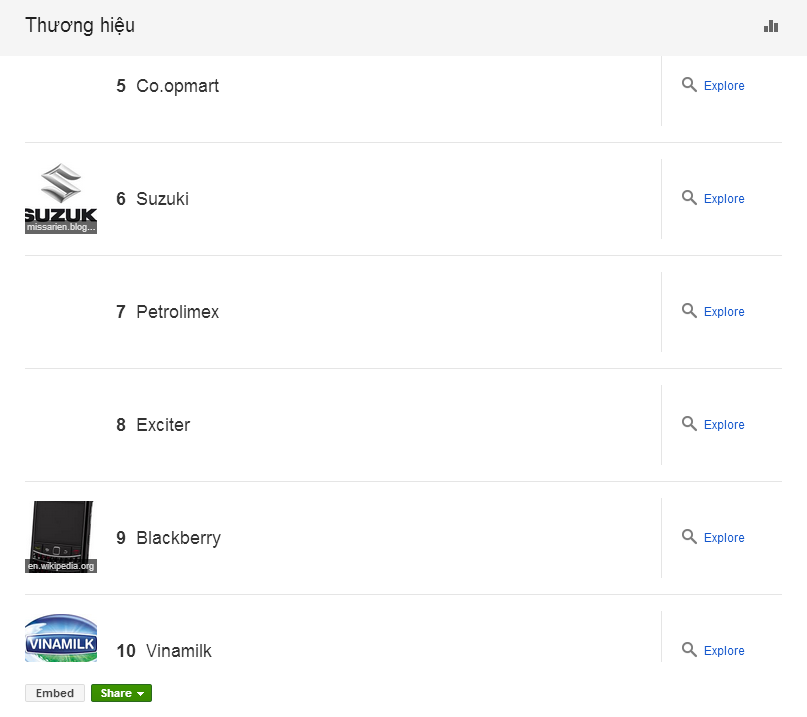Viewport: 807px width, 717px height.
Task: Click the bar chart icon in header
Action: coord(770,26)
